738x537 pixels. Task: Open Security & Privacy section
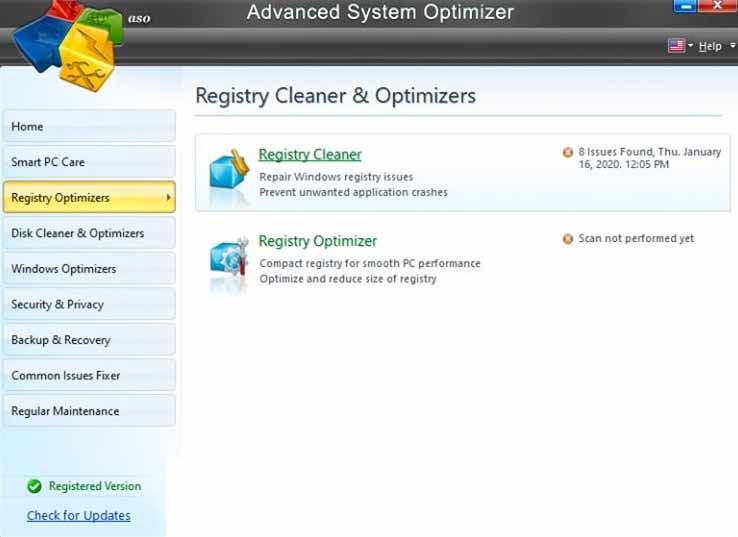[x=89, y=304]
